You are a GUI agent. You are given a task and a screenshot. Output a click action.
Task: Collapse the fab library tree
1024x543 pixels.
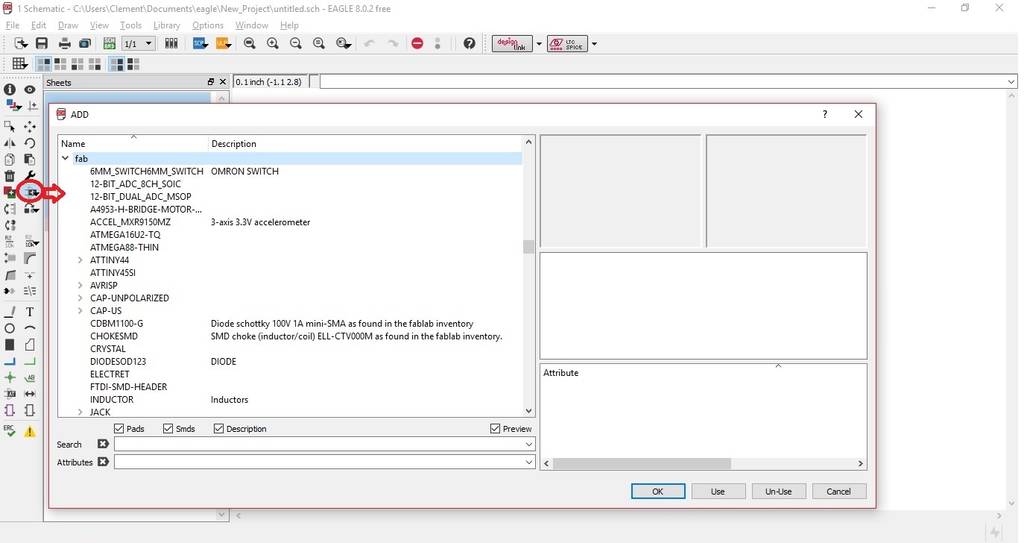tap(65, 158)
